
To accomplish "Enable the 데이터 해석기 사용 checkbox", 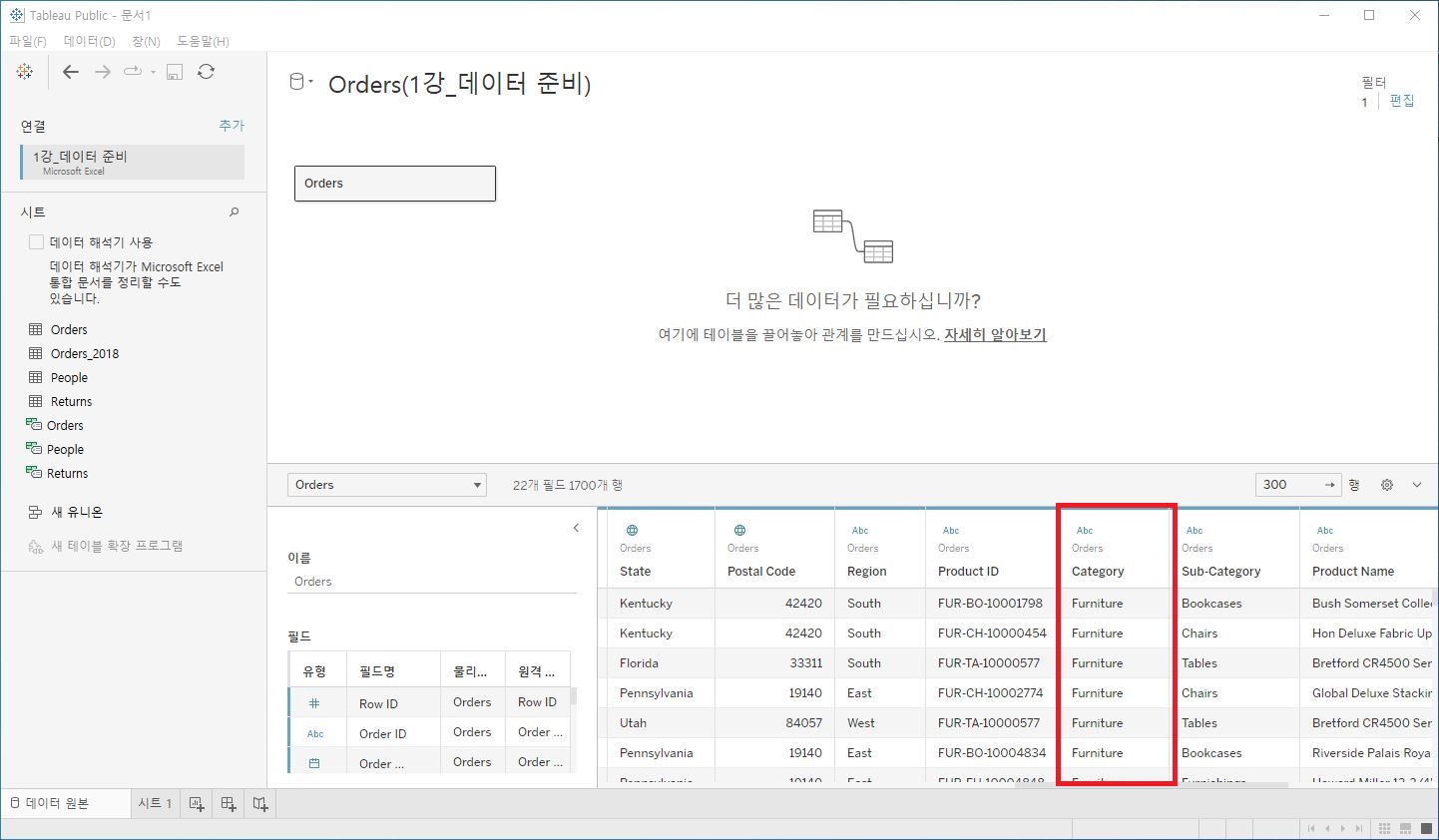I will click(x=37, y=241).
